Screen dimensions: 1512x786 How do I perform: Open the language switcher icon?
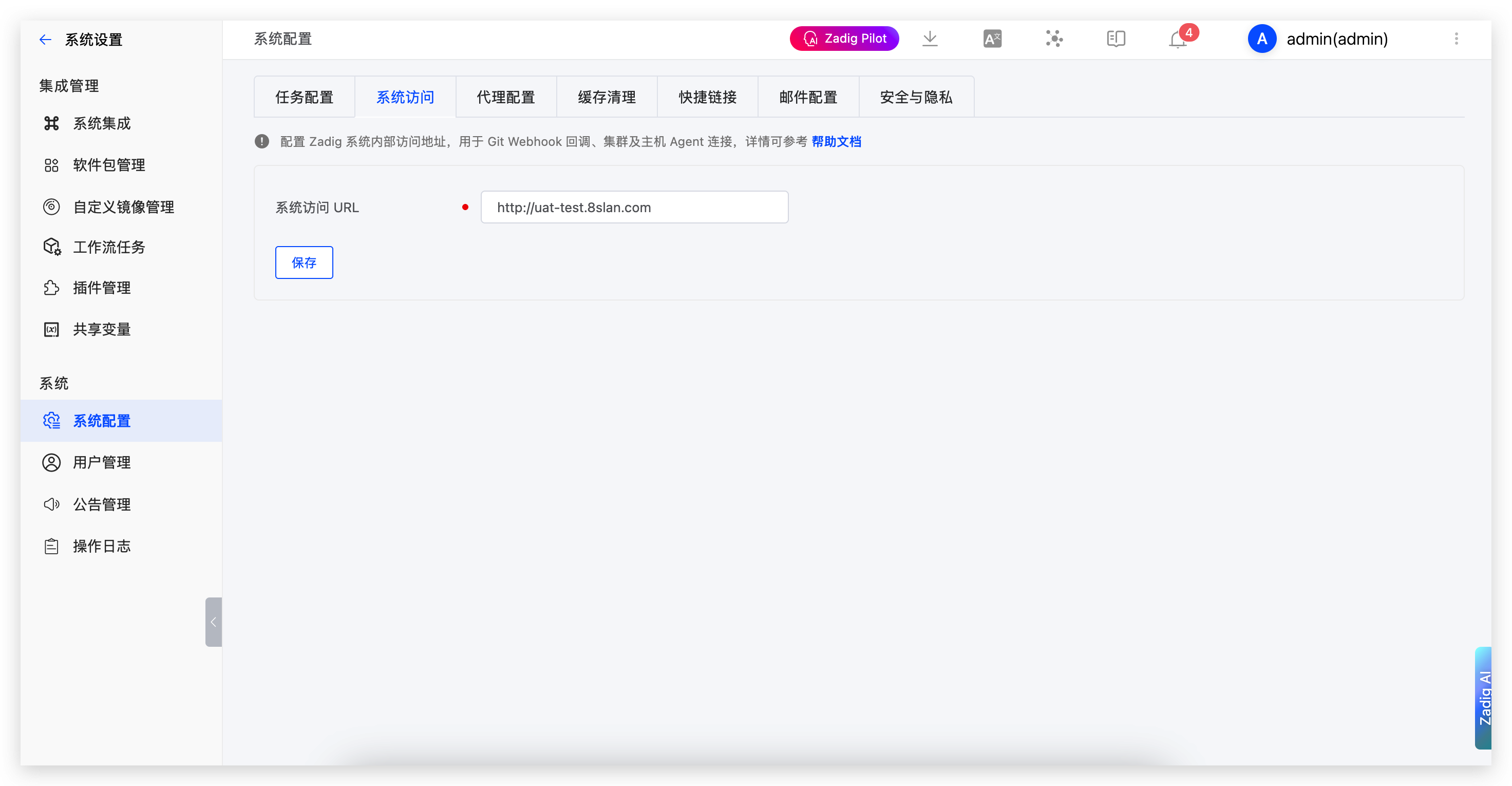tap(992, 38)
